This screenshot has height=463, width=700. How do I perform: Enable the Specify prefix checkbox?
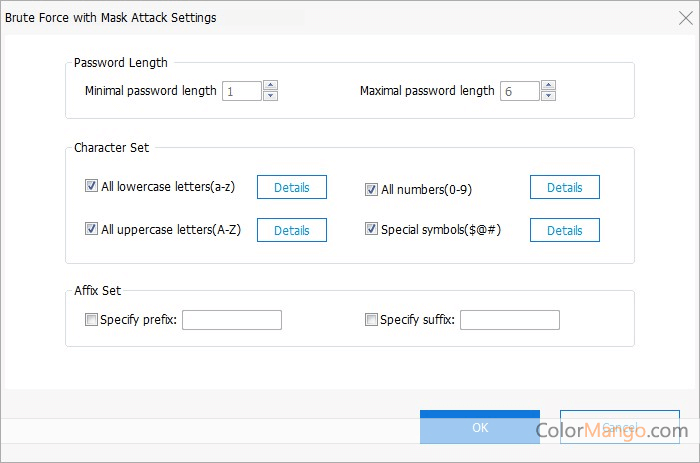pos(92,320)
